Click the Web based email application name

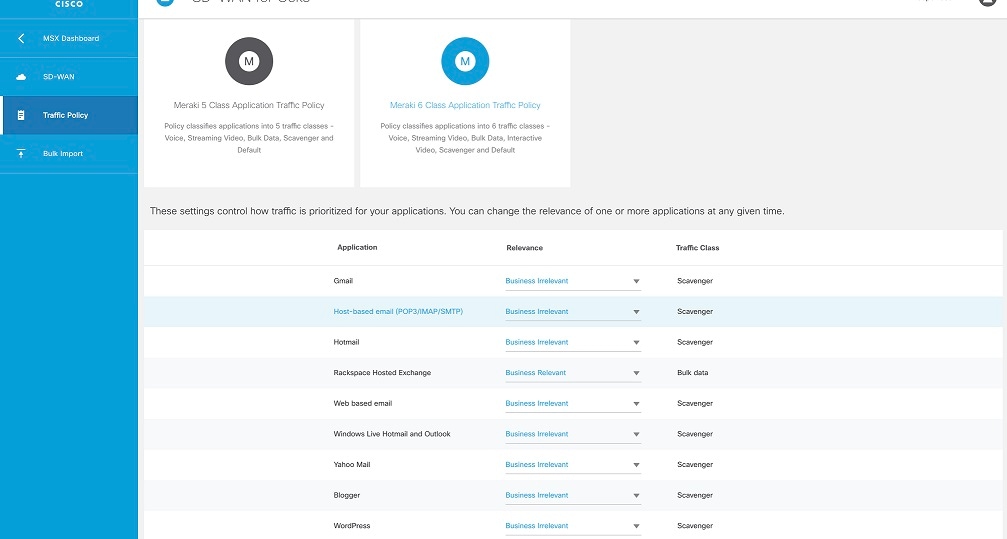pos(362,403)
